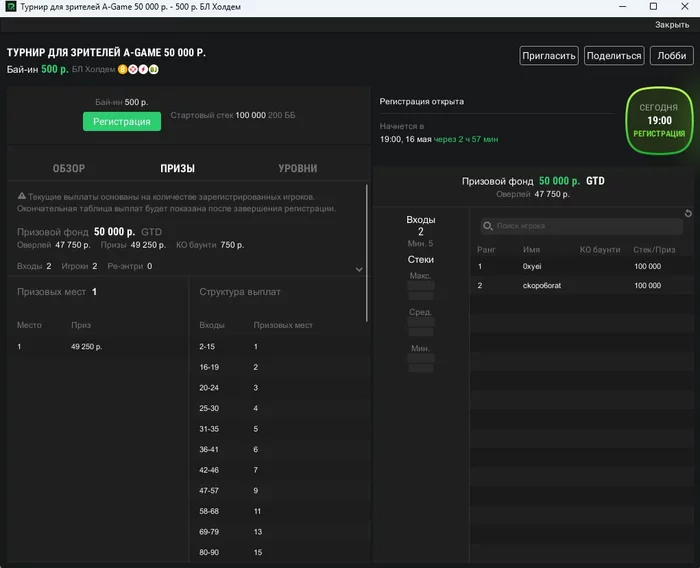Click the Поделиться button

614,56
